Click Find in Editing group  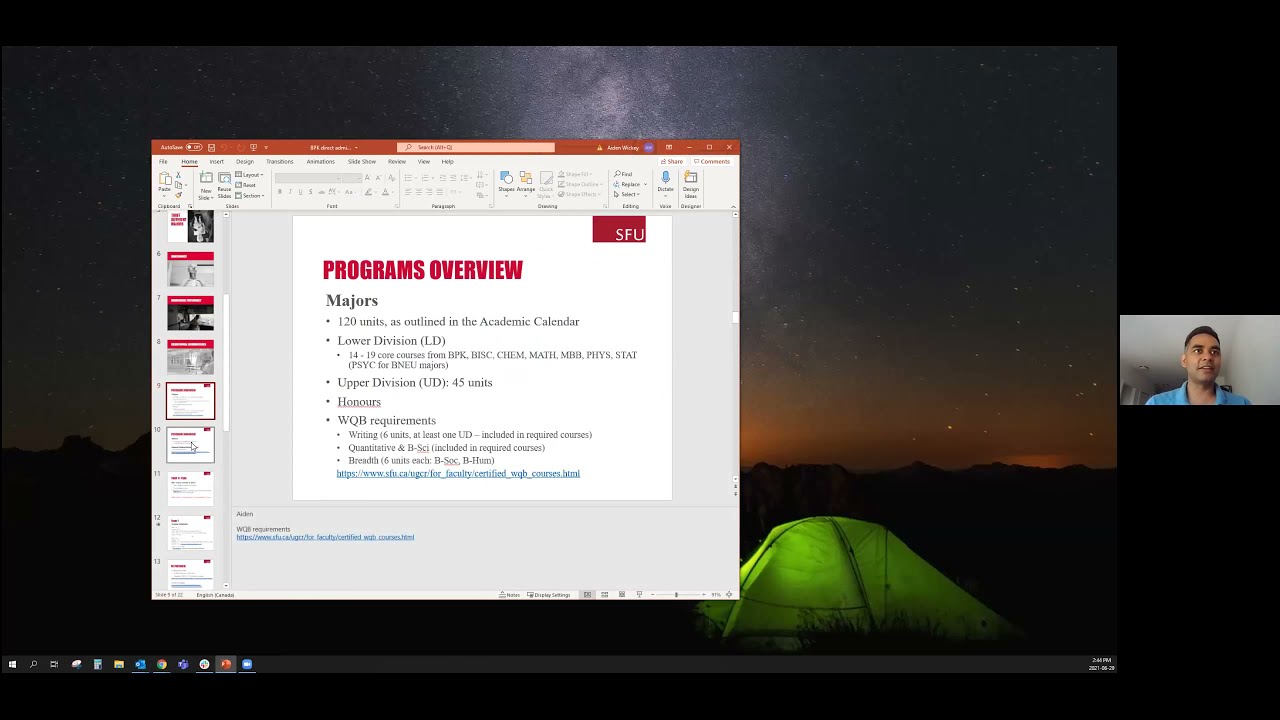624,174
